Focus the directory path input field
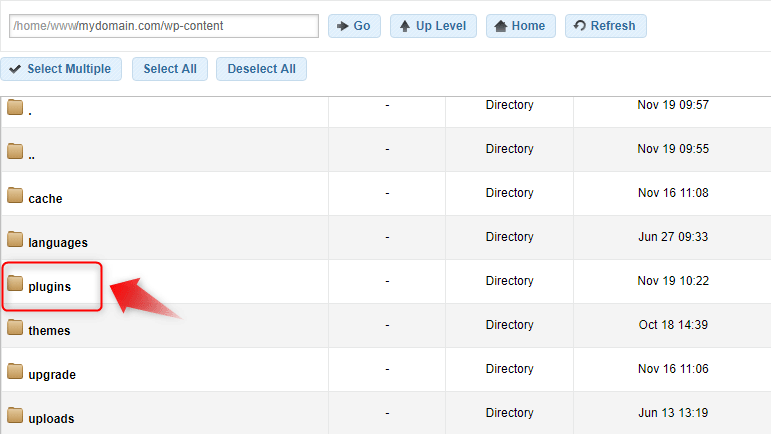This screenshot has width=771, height=434. pos(163,26)
